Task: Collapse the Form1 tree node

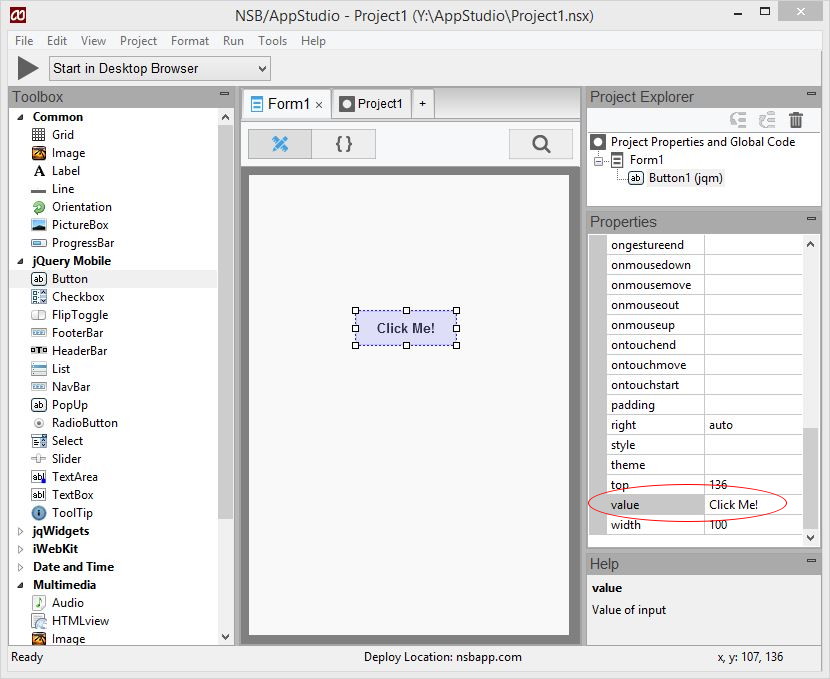Action: click(x=598, y=160)
